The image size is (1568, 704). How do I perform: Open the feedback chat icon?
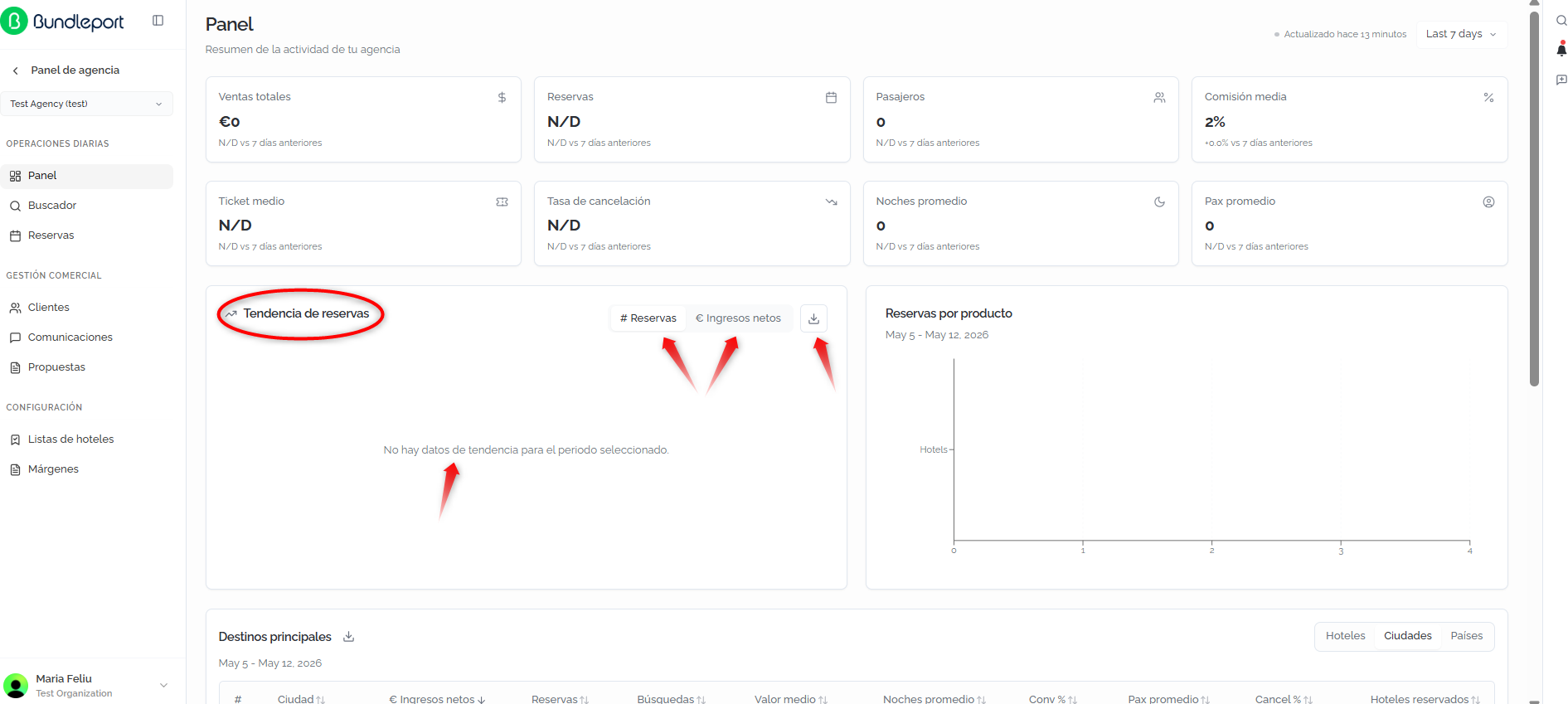click(1561, 80)
